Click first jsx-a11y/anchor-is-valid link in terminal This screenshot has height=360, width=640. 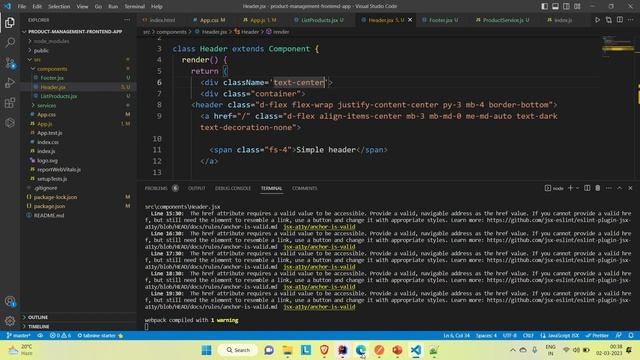point(319,227)
